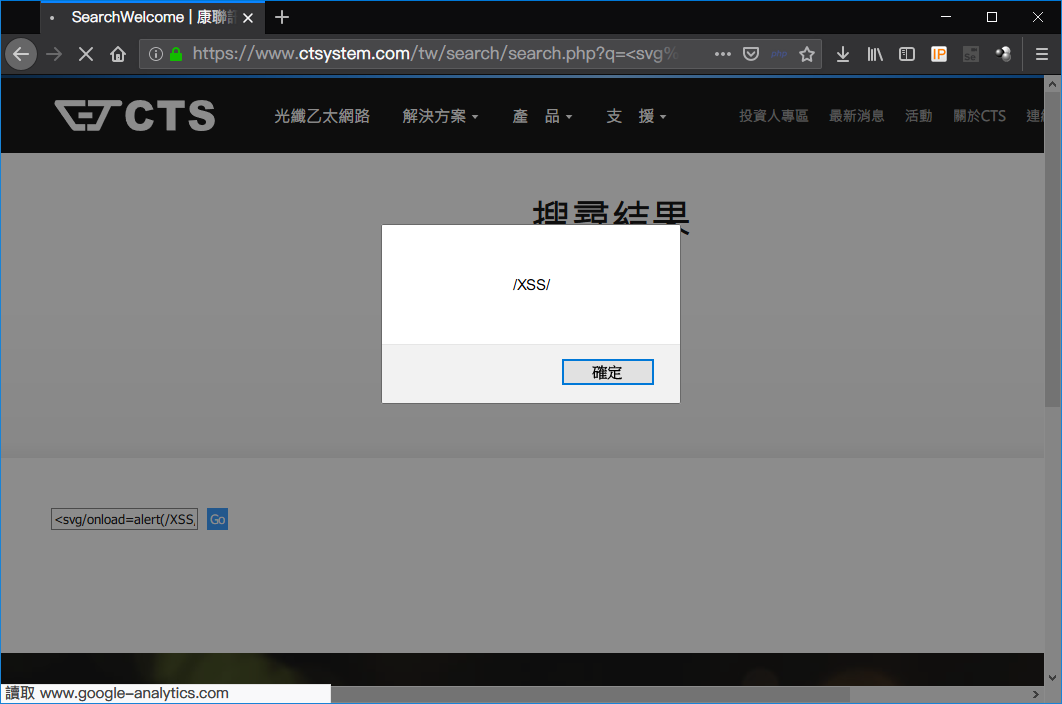Click the Forward navigation arrow
Screen dimensions: 1062x704
click(x=54, y=54)
